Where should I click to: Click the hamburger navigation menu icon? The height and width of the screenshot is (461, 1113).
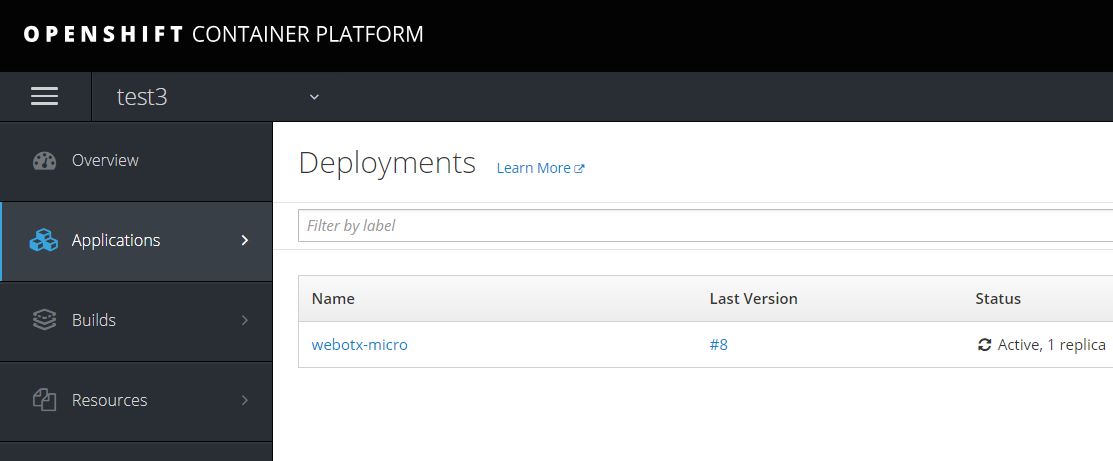tap(44, 96)
